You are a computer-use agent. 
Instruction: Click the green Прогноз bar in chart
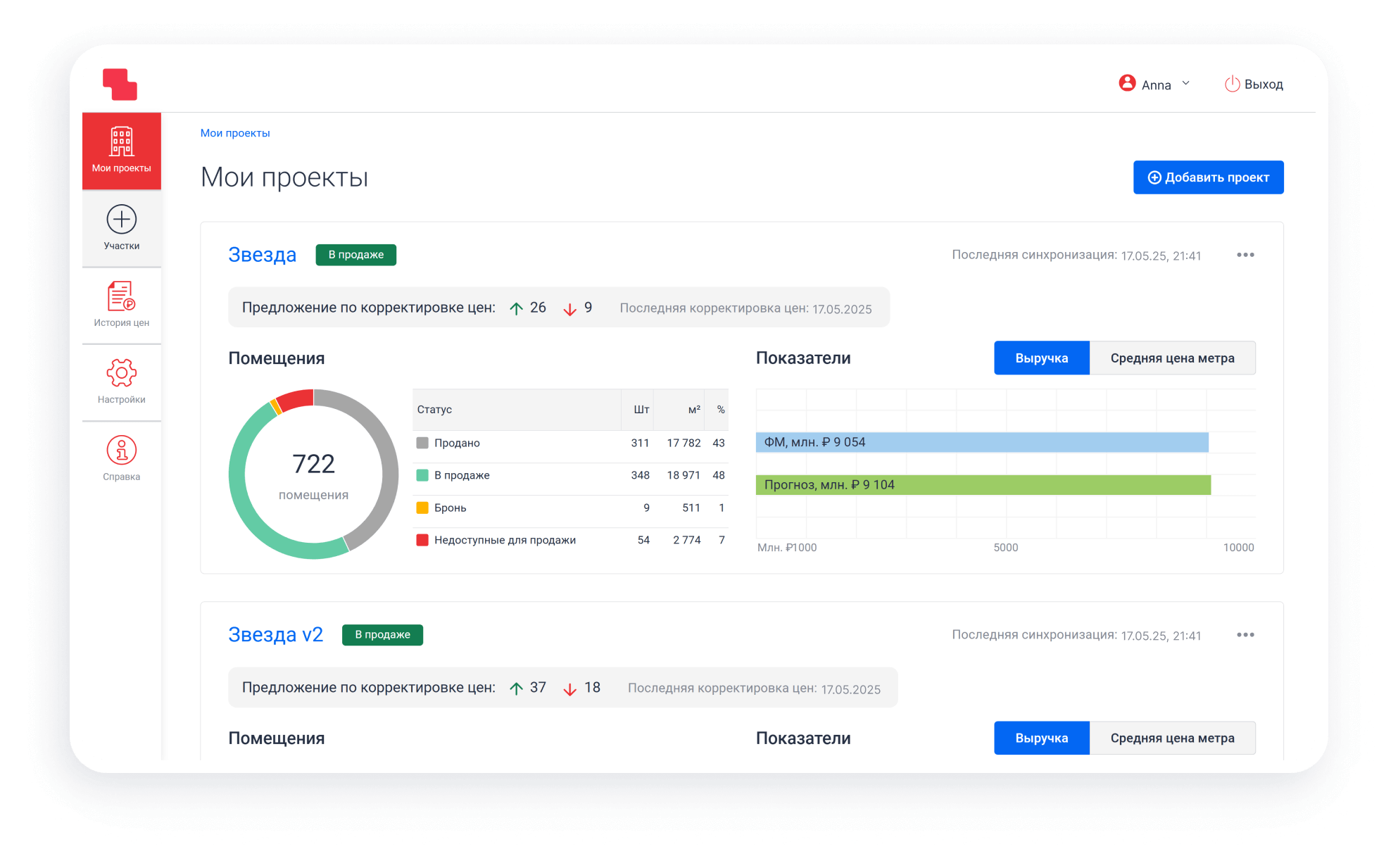[x=983, y=485]
